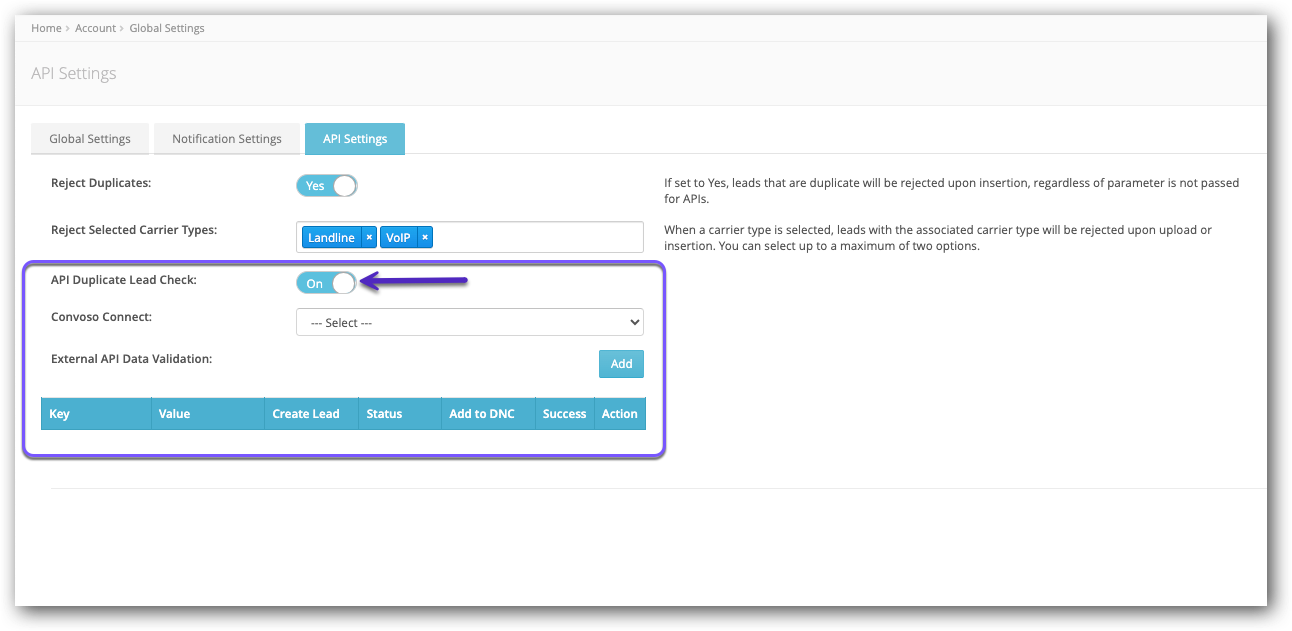Switch to the Notification Settings tab
This screenshot has height=631, width=1292.
point(227,138)
